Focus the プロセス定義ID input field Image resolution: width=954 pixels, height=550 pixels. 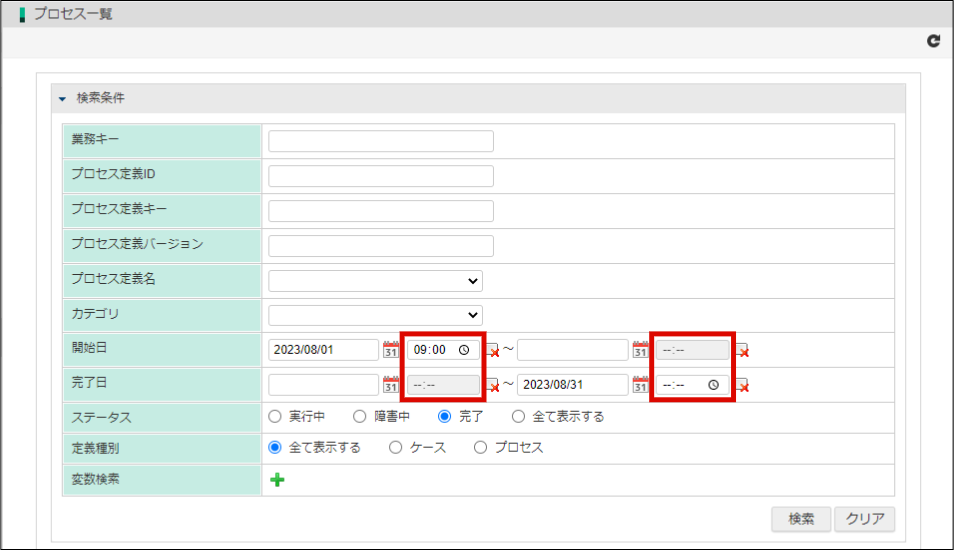[x=381, y=176]
